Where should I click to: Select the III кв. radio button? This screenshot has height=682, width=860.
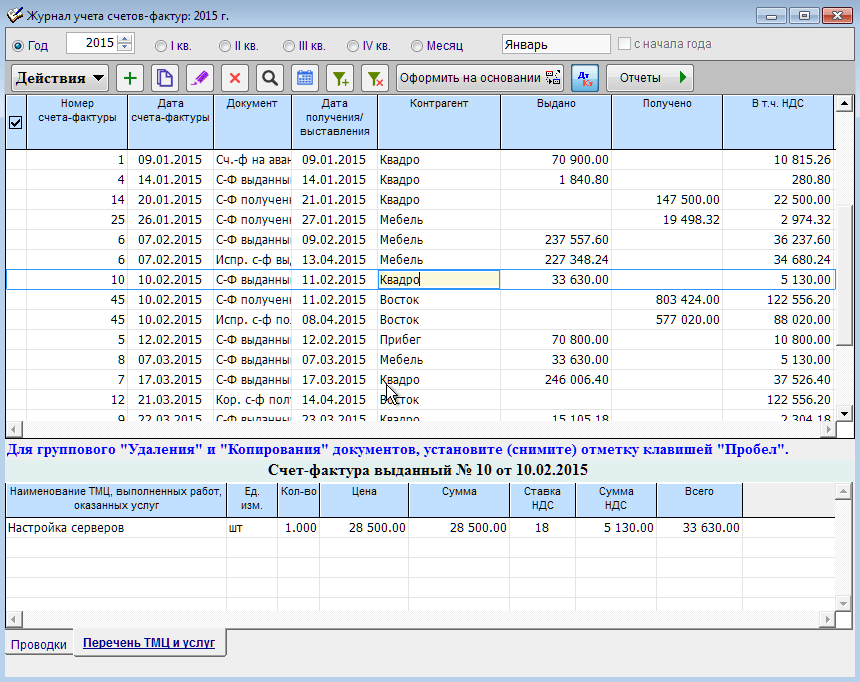coord(289,46)
